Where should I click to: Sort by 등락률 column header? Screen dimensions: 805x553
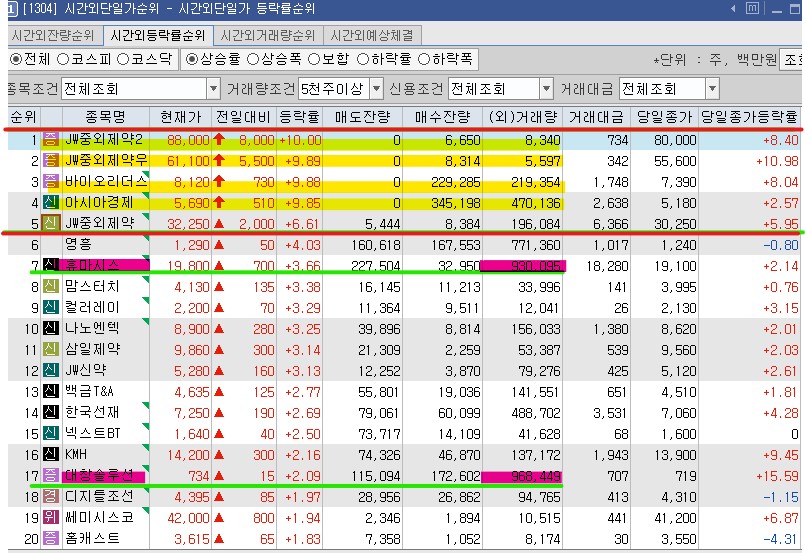300,117
